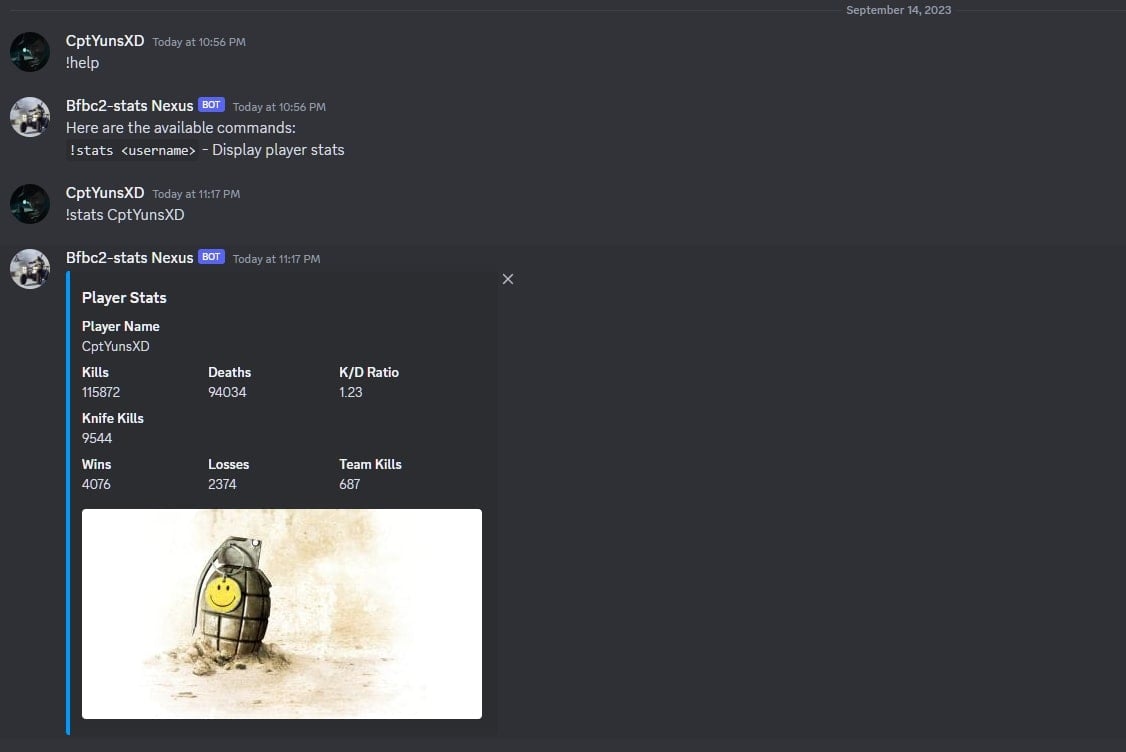1126x752 pixels.
Task: Open the grenade smiley image in the embed
Action: click(282, 613)
